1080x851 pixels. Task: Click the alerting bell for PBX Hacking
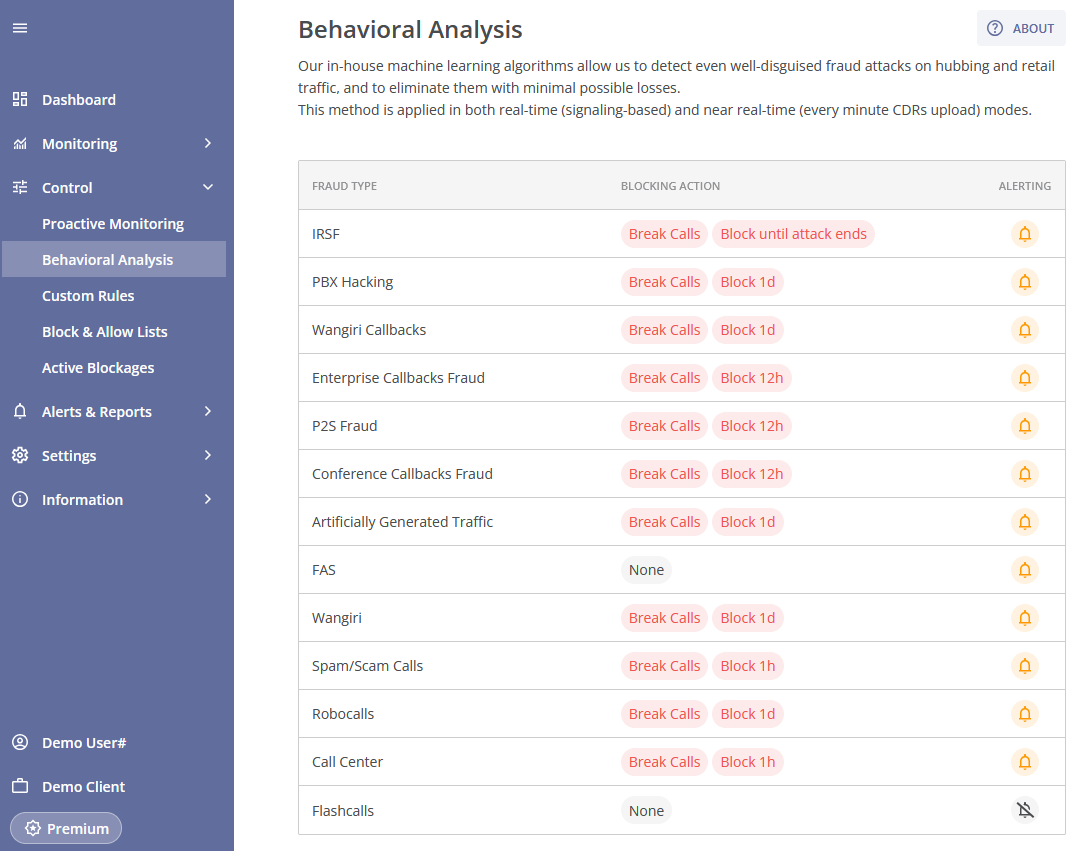tap(1024, 281)
